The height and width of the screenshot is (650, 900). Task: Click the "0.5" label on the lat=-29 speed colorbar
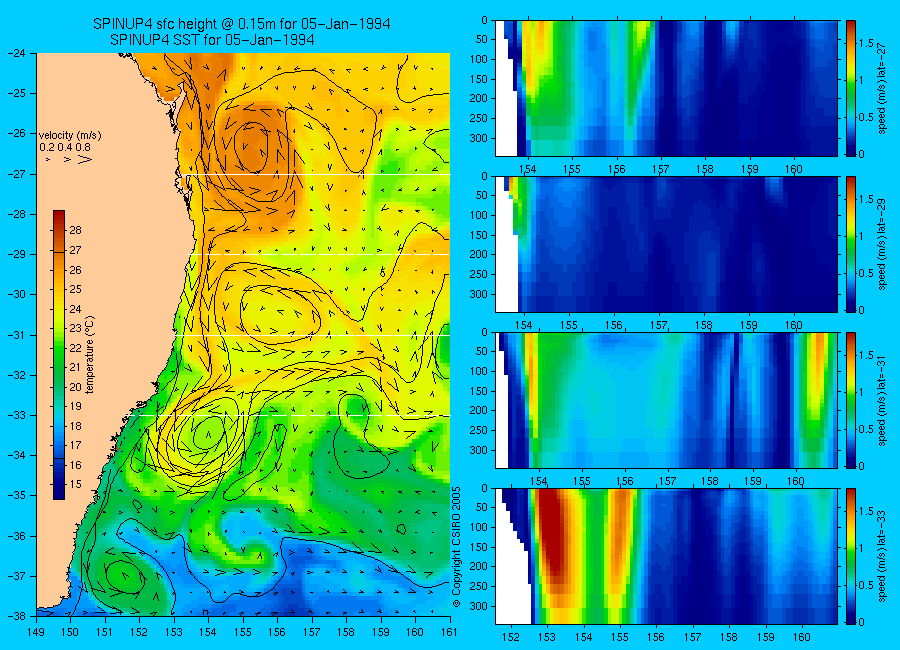pos(866,273)
